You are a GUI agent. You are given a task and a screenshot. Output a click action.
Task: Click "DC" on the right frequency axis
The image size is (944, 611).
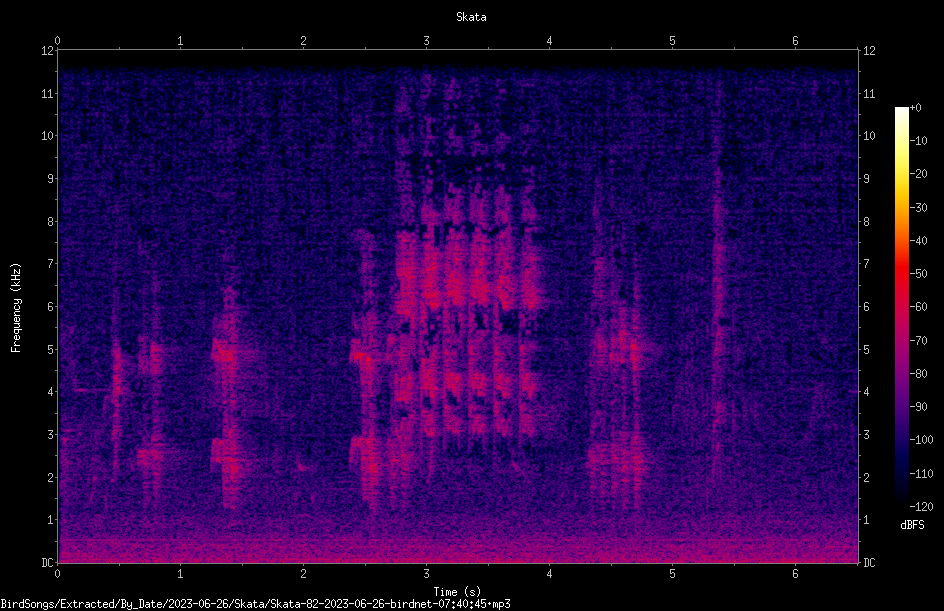click(869, 563)
